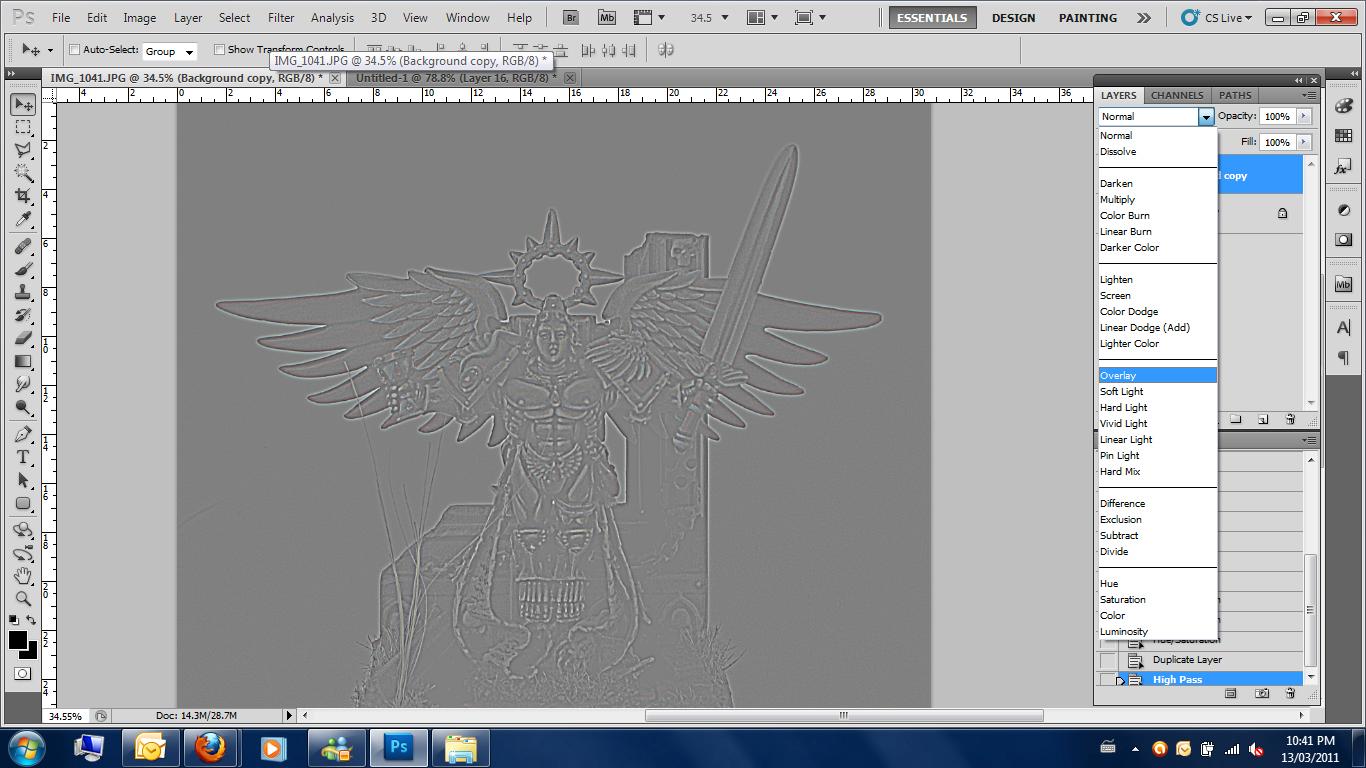This screenshot has height=768, width=1366.
Task: Select the Healing Brush tool
Action: click(x=23, y=246)
